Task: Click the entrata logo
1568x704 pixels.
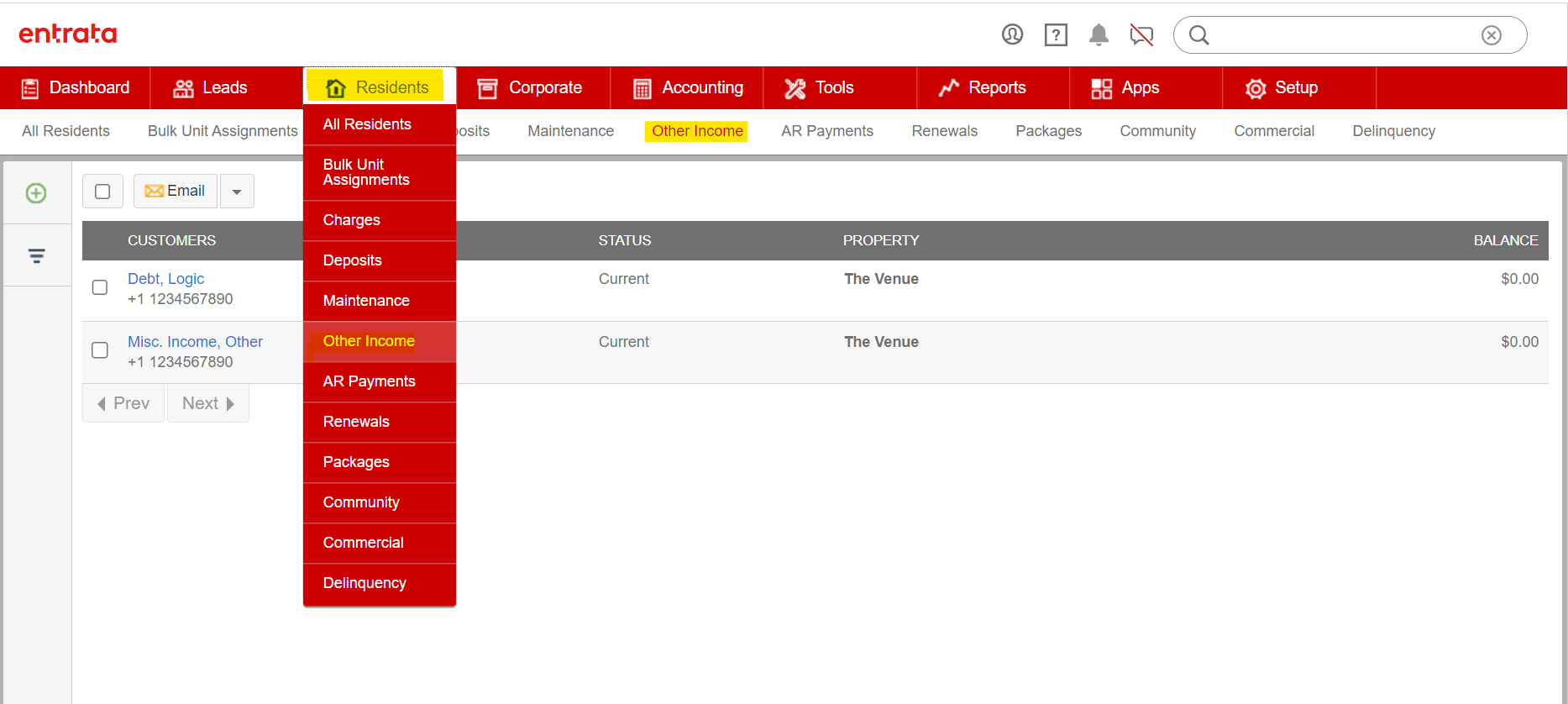Action: tap(68, 34)
